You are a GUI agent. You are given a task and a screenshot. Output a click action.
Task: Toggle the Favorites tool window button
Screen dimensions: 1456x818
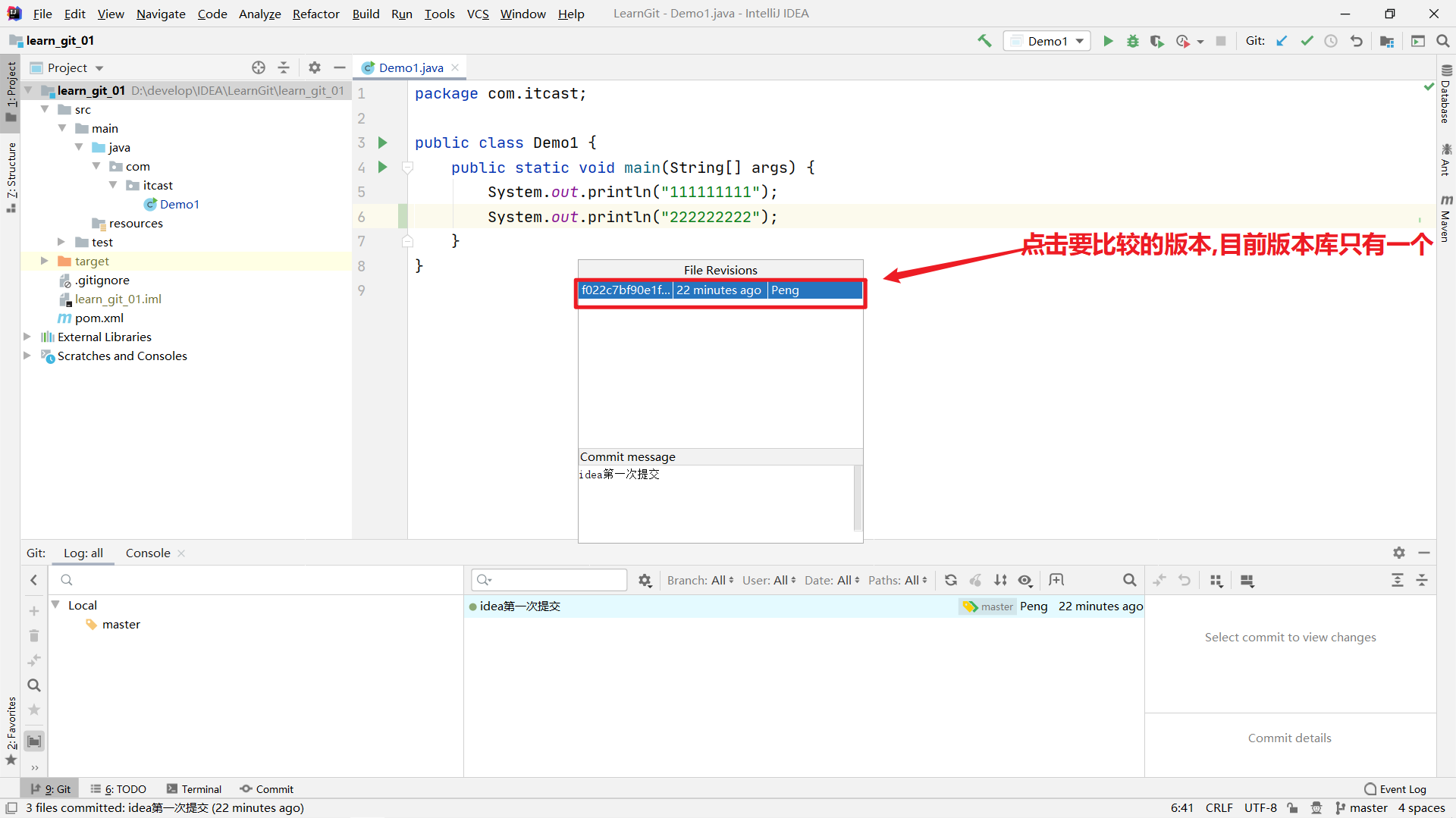click(11, 731)
